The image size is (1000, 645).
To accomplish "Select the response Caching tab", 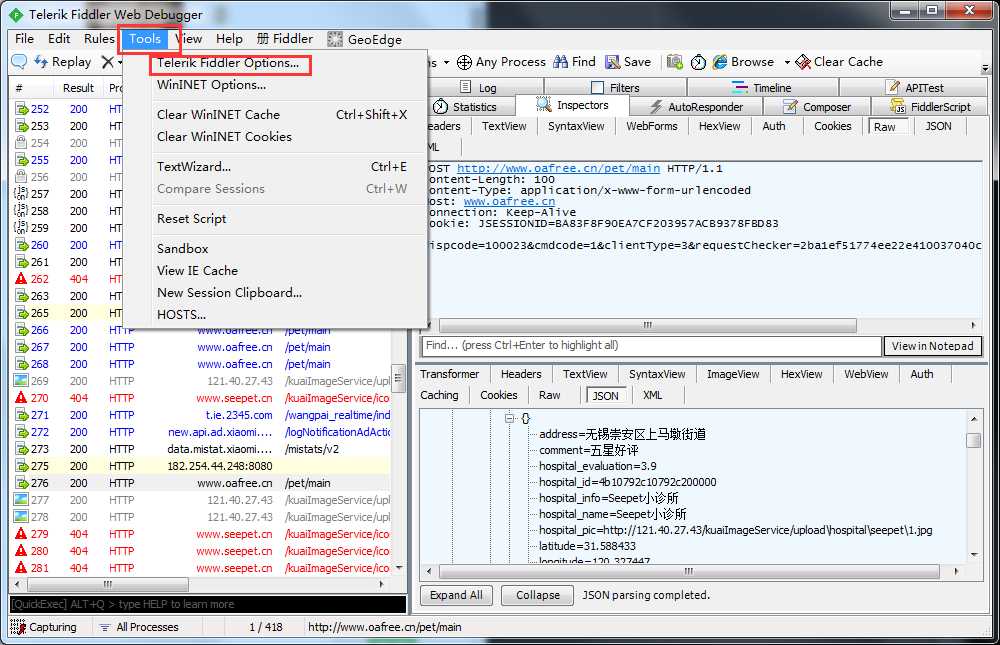I will coord(439,395).
